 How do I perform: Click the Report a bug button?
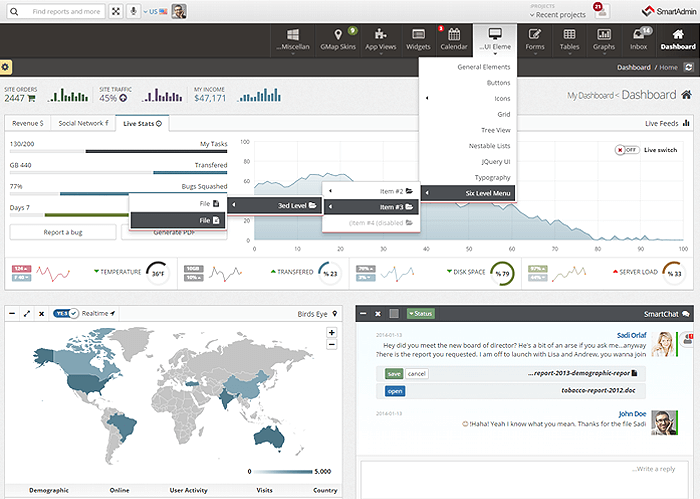[62, 232]
